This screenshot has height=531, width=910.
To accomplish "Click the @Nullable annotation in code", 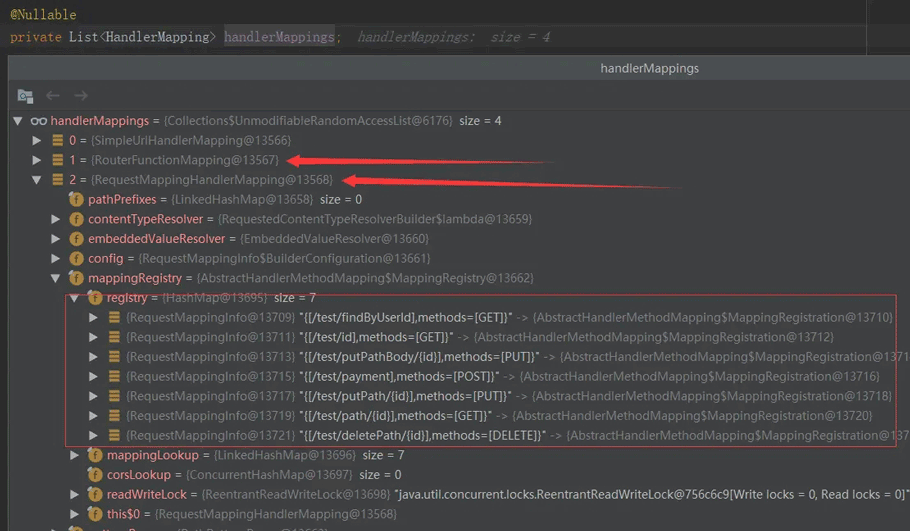I will click(x=43, y=15).
